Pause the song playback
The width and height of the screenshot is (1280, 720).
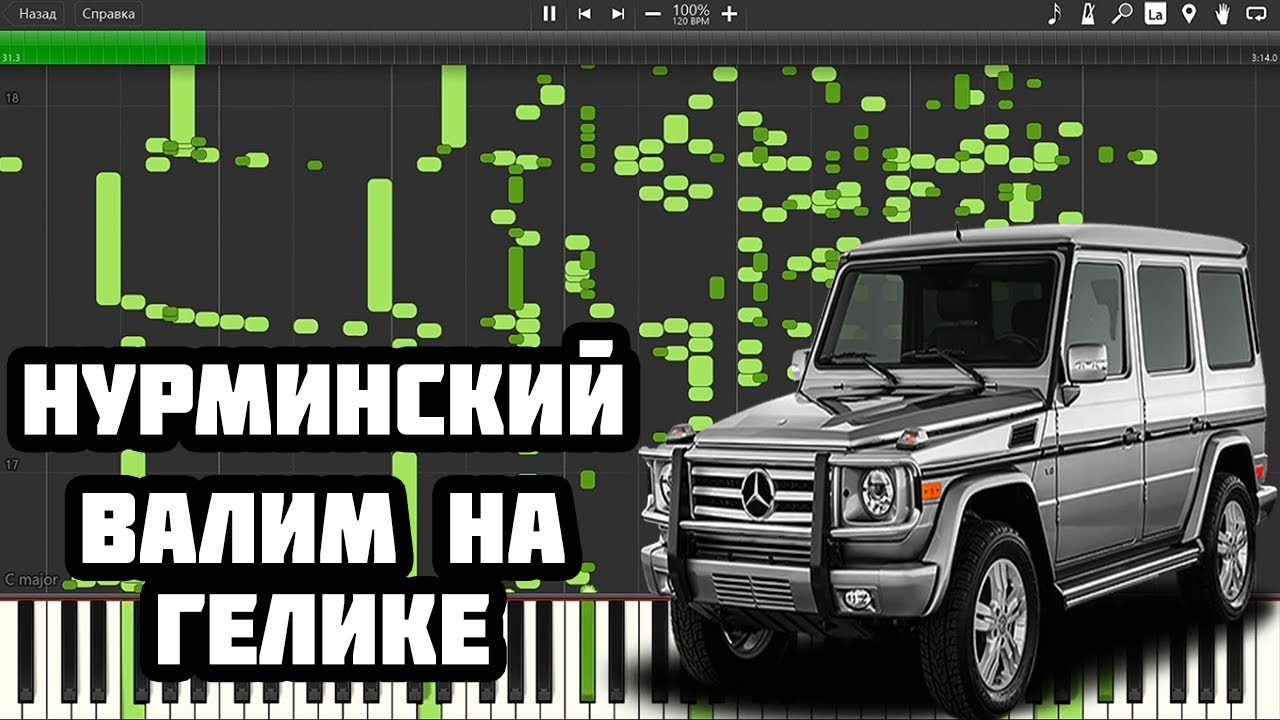tap(549, 14)
